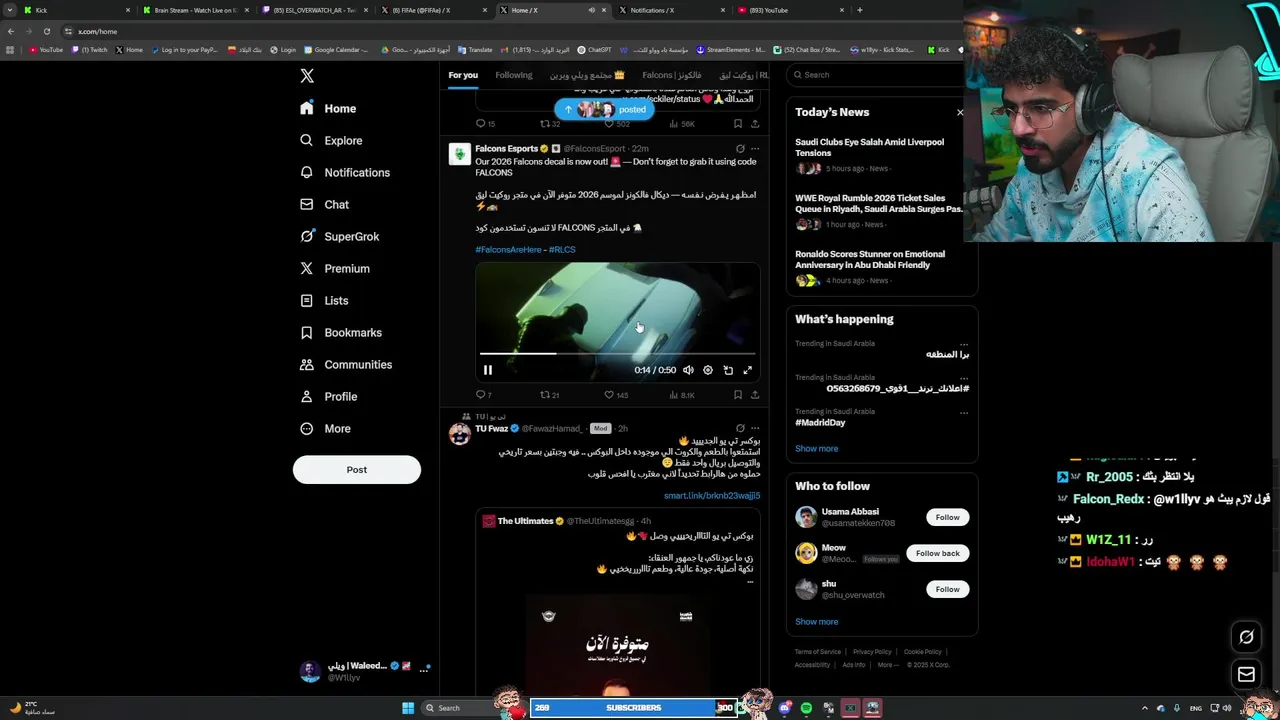Open the smart.link URL in TU Fwaz post

[712, 496]
